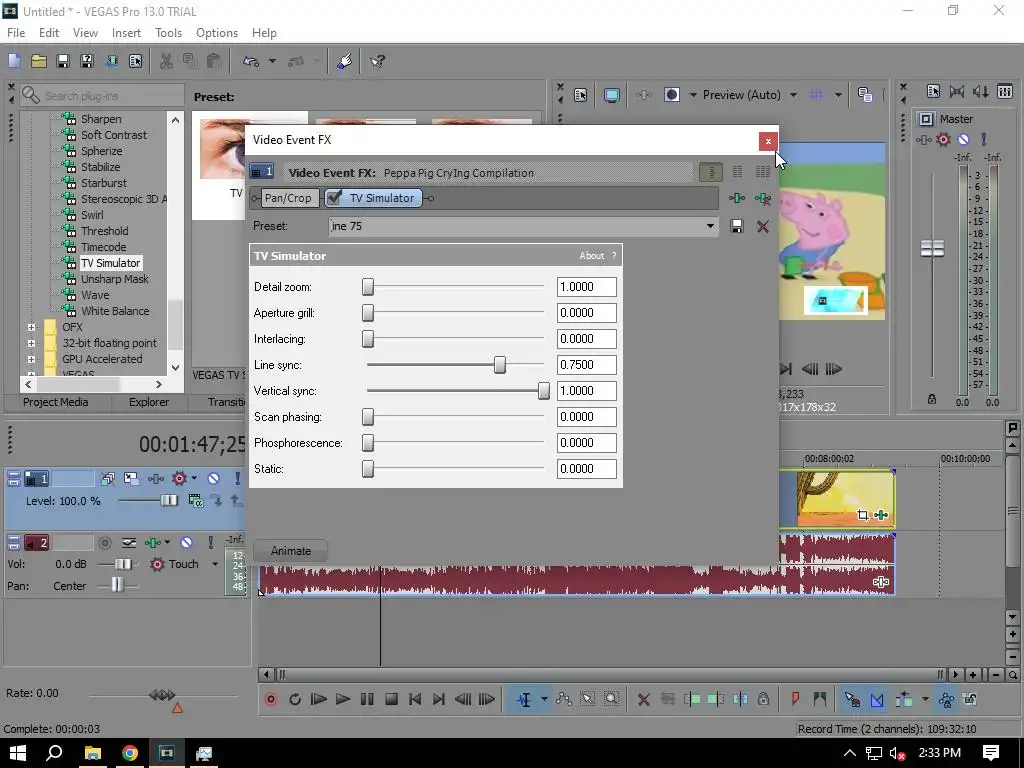Open a project with the folder icon
1024x768 pixels.
point(39,61)
